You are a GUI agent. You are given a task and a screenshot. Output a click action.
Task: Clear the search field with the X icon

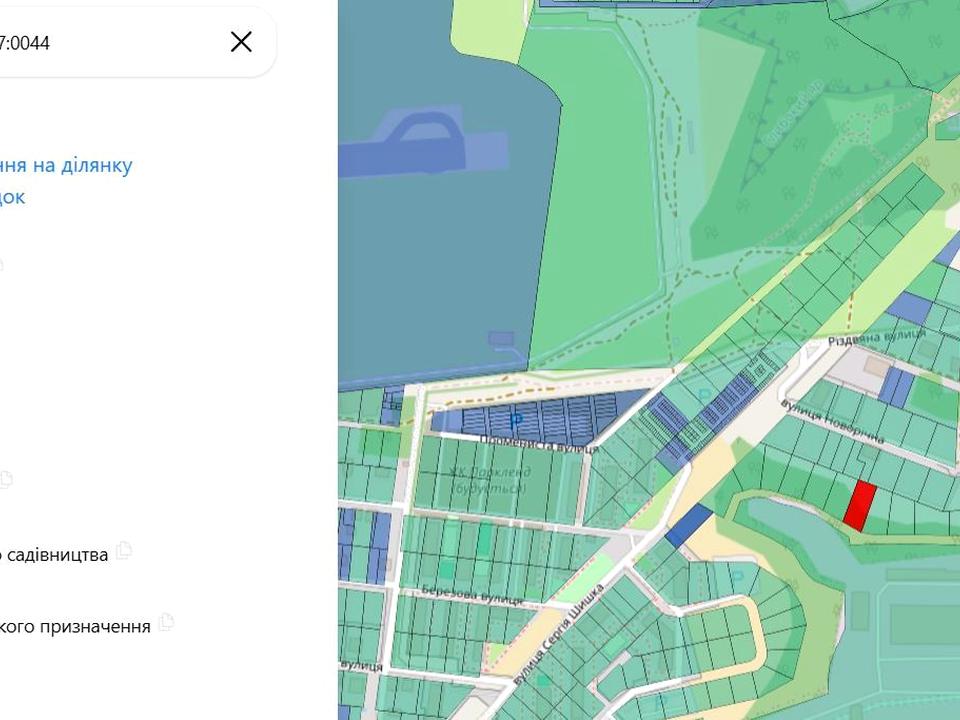[241, 41]
